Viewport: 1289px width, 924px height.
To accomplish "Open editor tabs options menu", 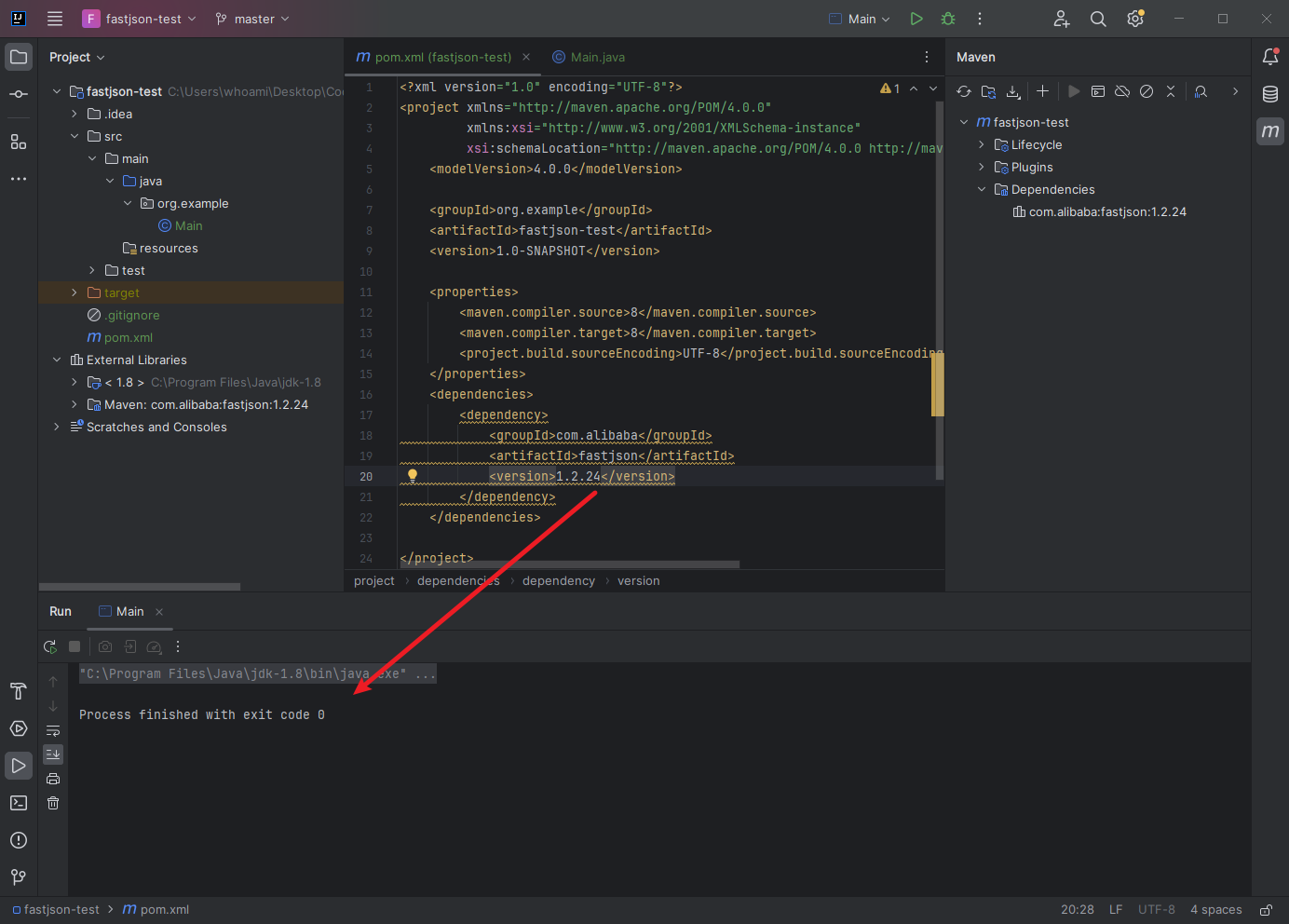I will pyautogui.click(x=926, y=57).
